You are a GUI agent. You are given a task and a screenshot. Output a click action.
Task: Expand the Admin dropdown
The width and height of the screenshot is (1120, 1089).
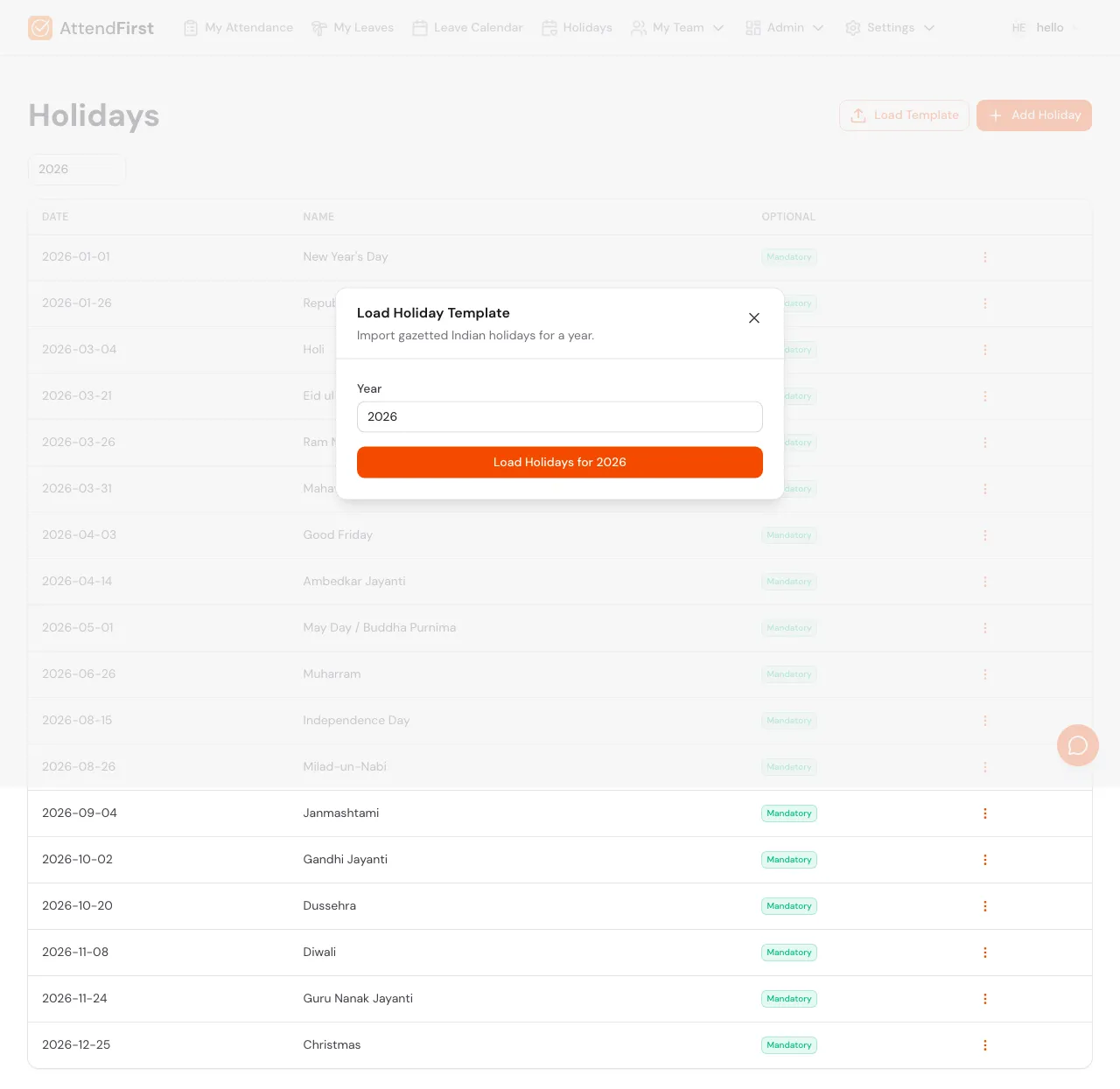click(x=819, y=27)
